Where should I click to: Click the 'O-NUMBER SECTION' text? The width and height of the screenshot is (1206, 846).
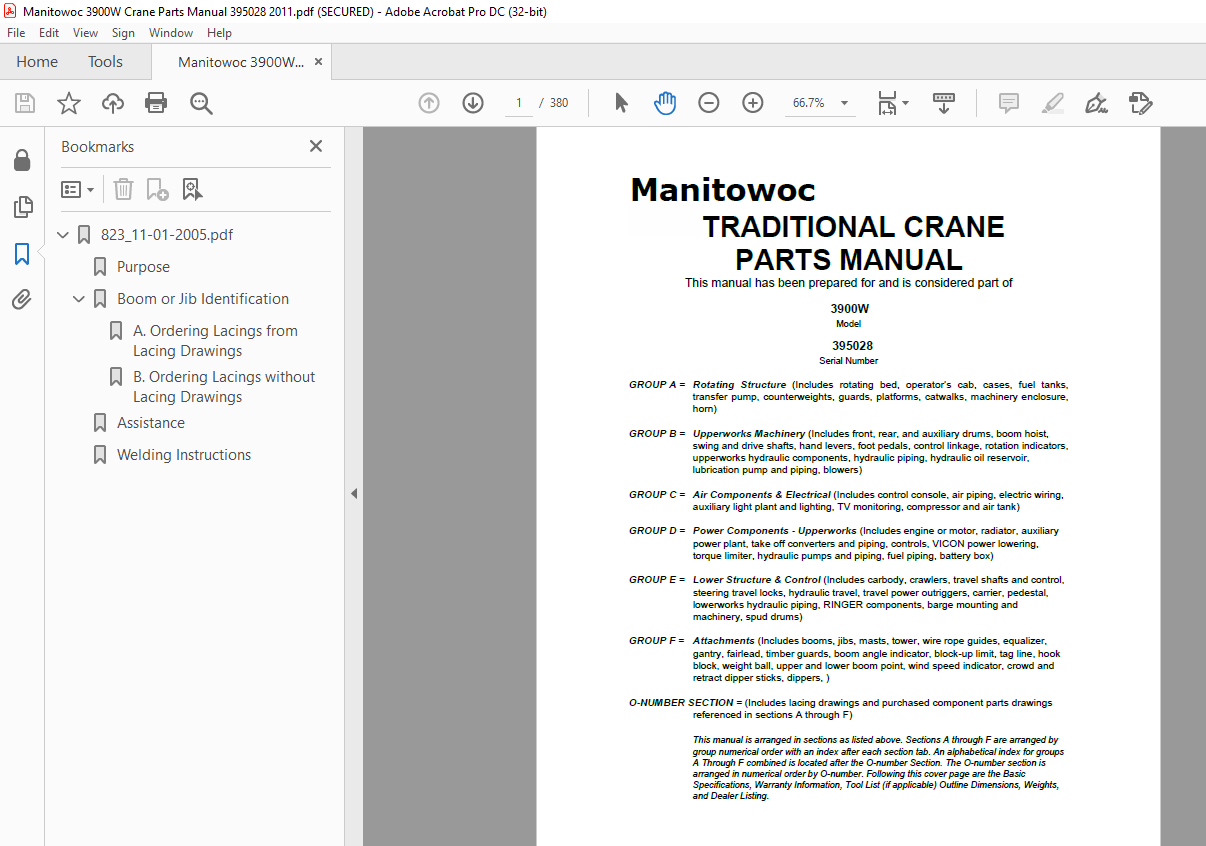[x=681, y=703]
